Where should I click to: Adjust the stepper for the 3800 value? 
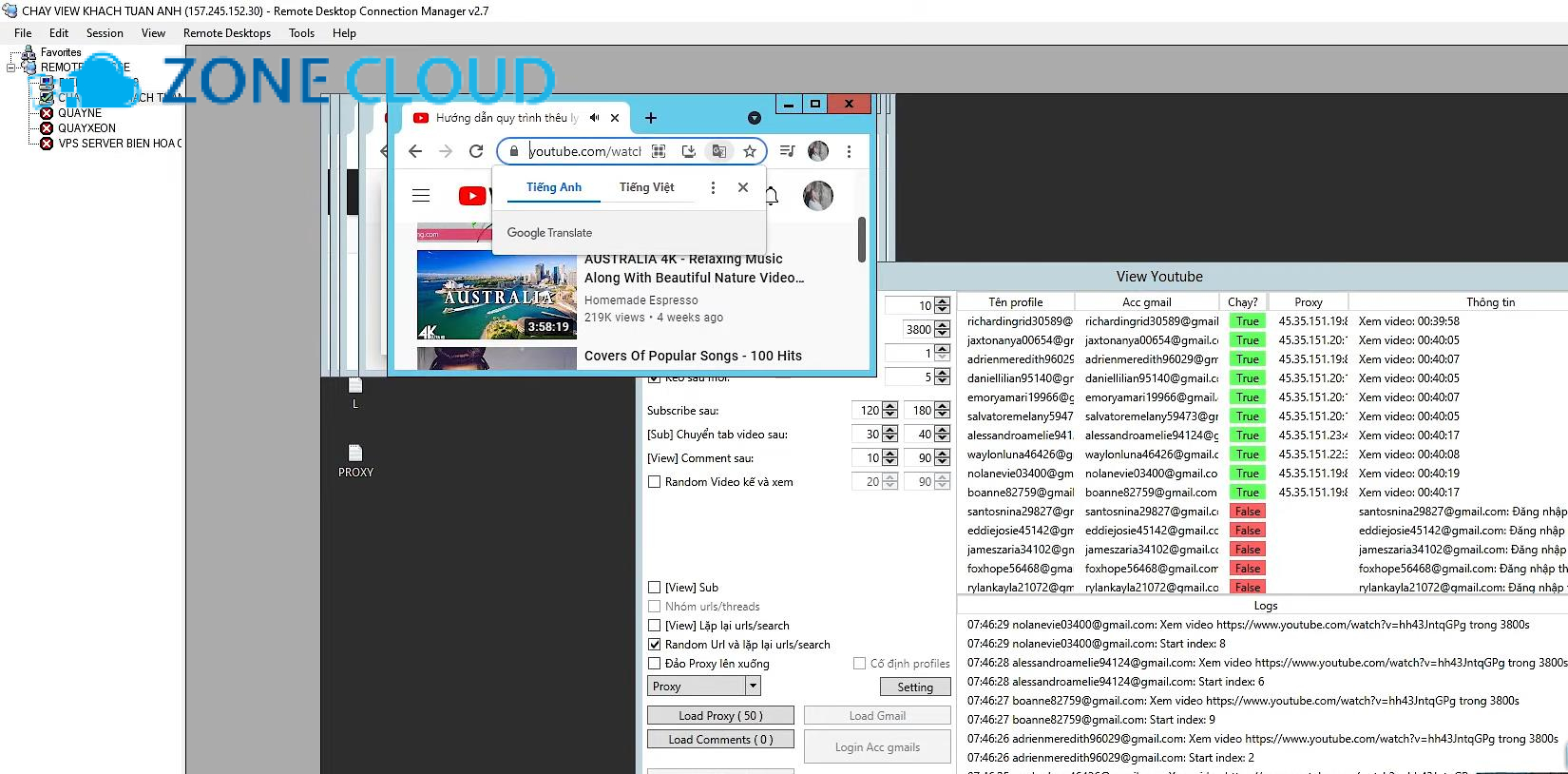[x=942, y=329]
